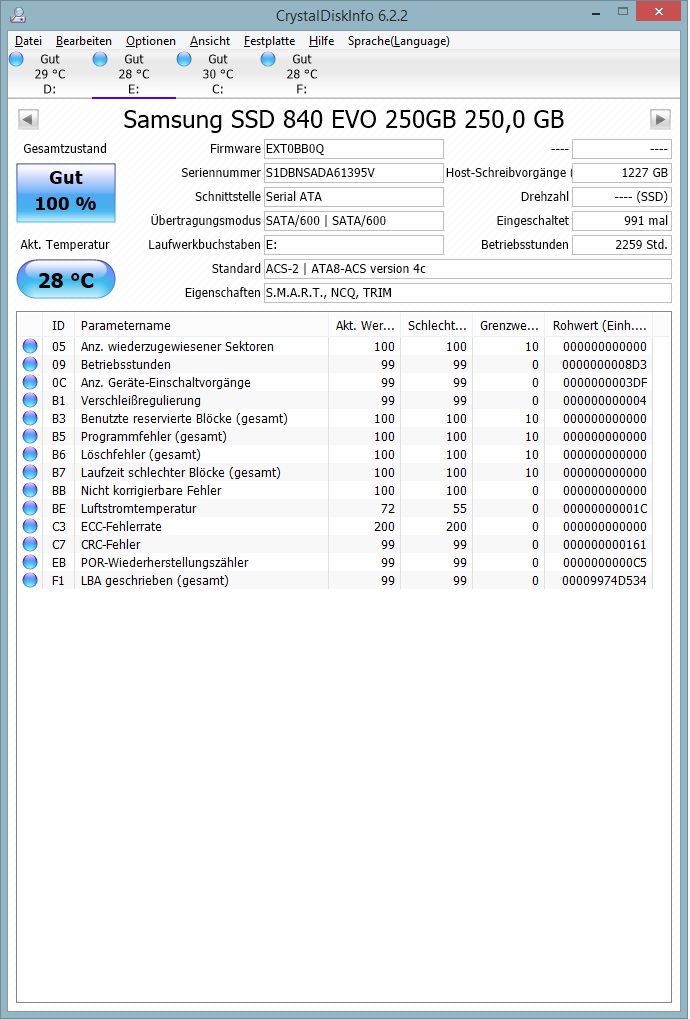Click status orb of attribute 05 row

coord(30,346)
